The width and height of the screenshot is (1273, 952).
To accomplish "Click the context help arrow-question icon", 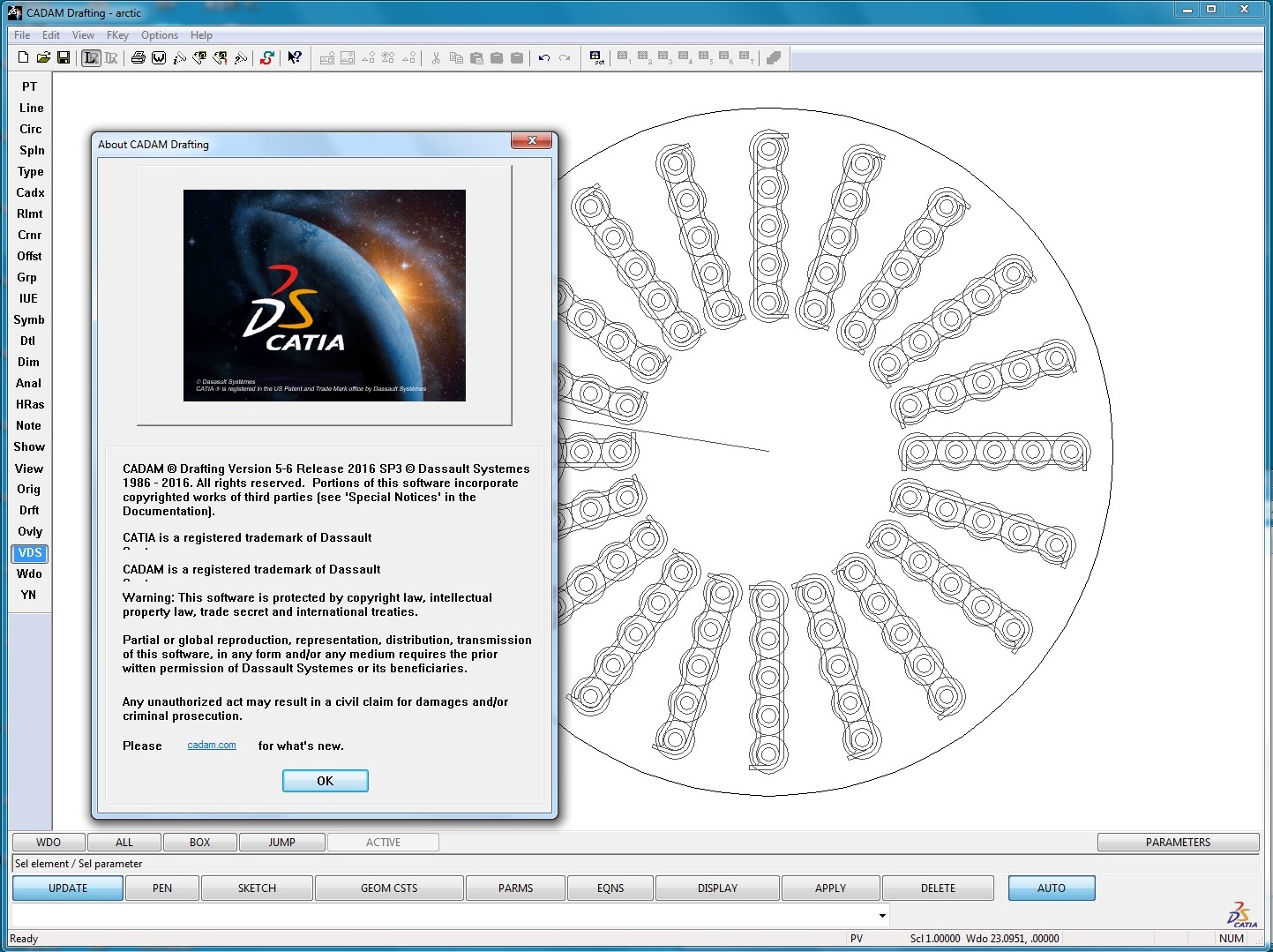I will [295, 57].
